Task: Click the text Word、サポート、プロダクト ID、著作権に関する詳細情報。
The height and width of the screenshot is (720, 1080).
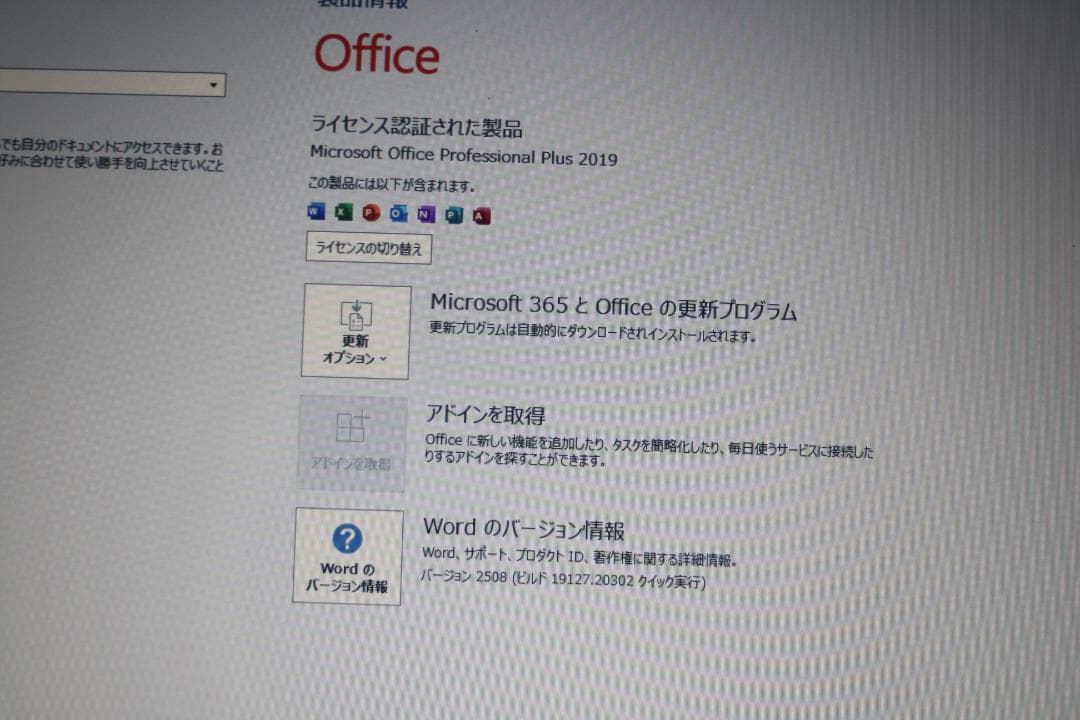Action: coord(579,556)
